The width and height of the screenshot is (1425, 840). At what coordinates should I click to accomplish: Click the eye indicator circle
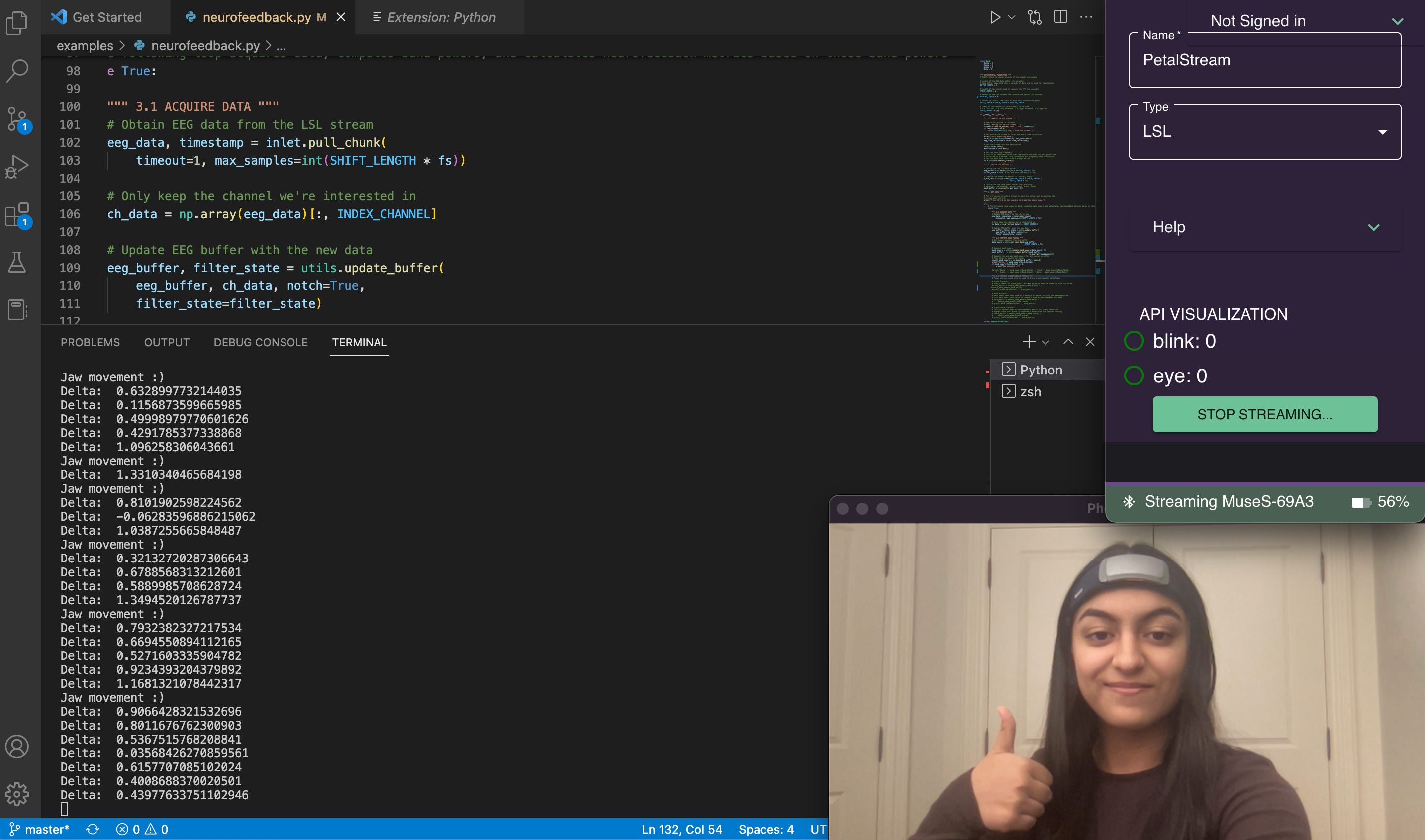1134,375
